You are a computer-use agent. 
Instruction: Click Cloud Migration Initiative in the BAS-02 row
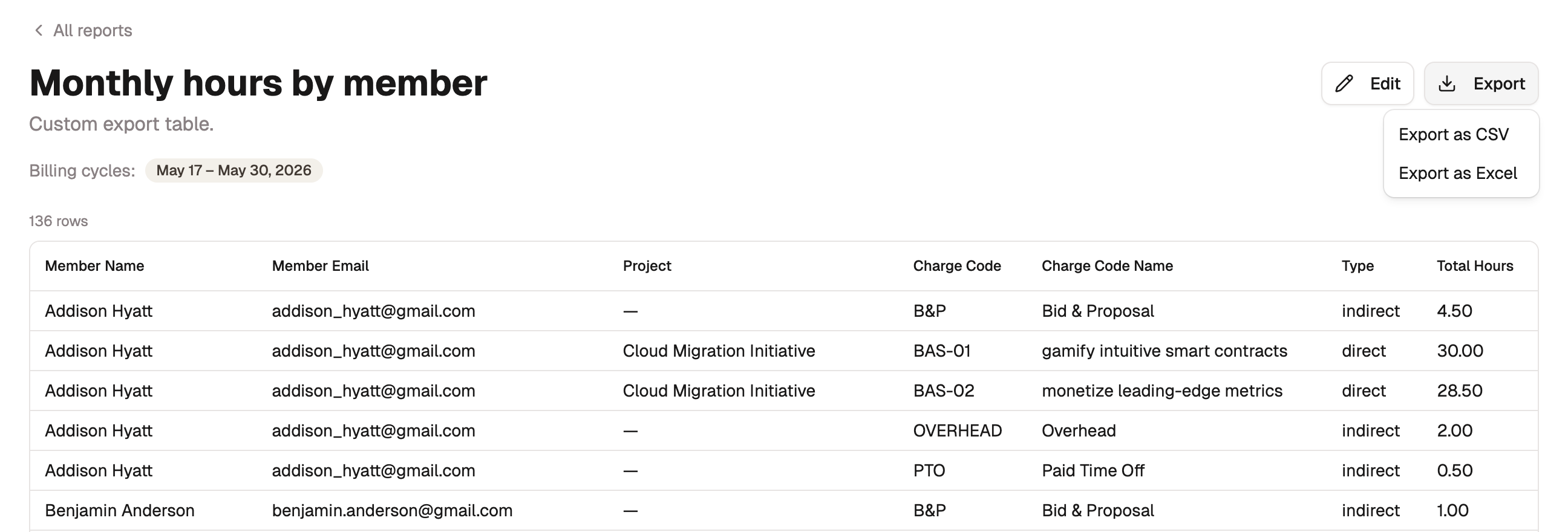pos(719,391)
